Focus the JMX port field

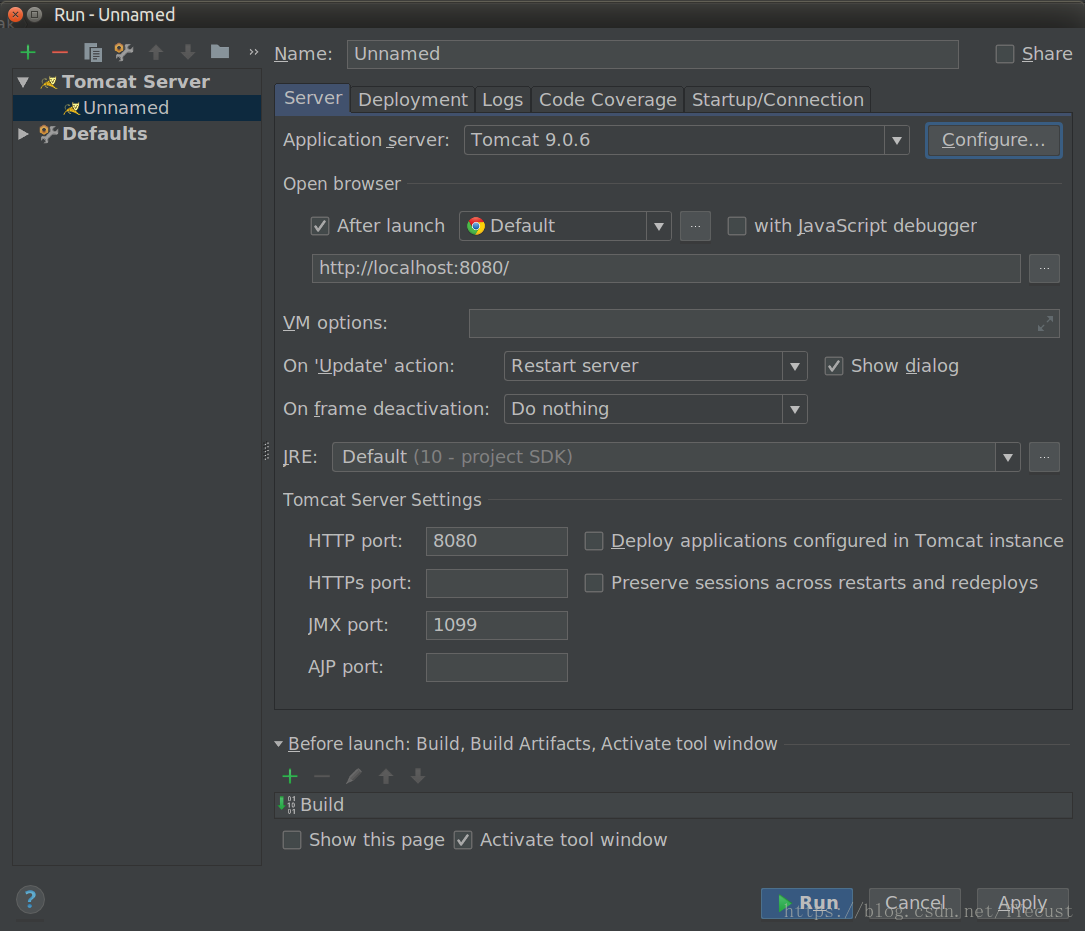pyautogui.click(x=497, y=626)
